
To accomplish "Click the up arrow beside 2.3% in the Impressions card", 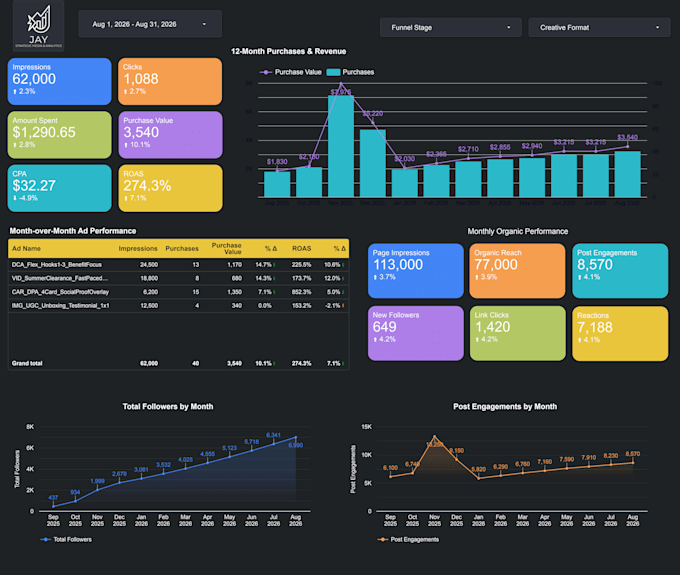I will coord(15,91).
